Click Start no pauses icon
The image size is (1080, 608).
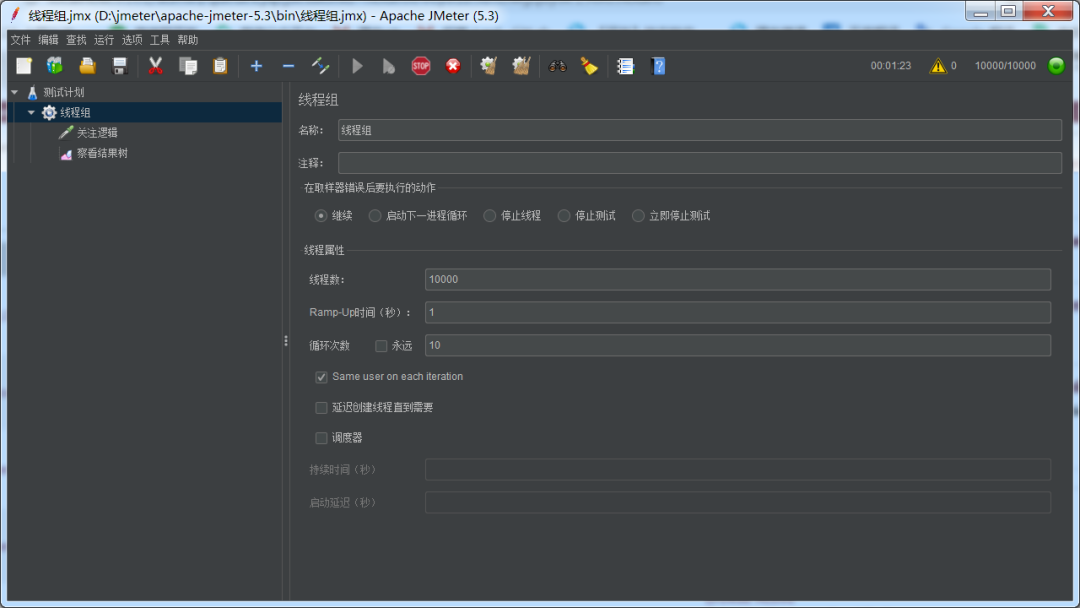click(x=388, y=66)
